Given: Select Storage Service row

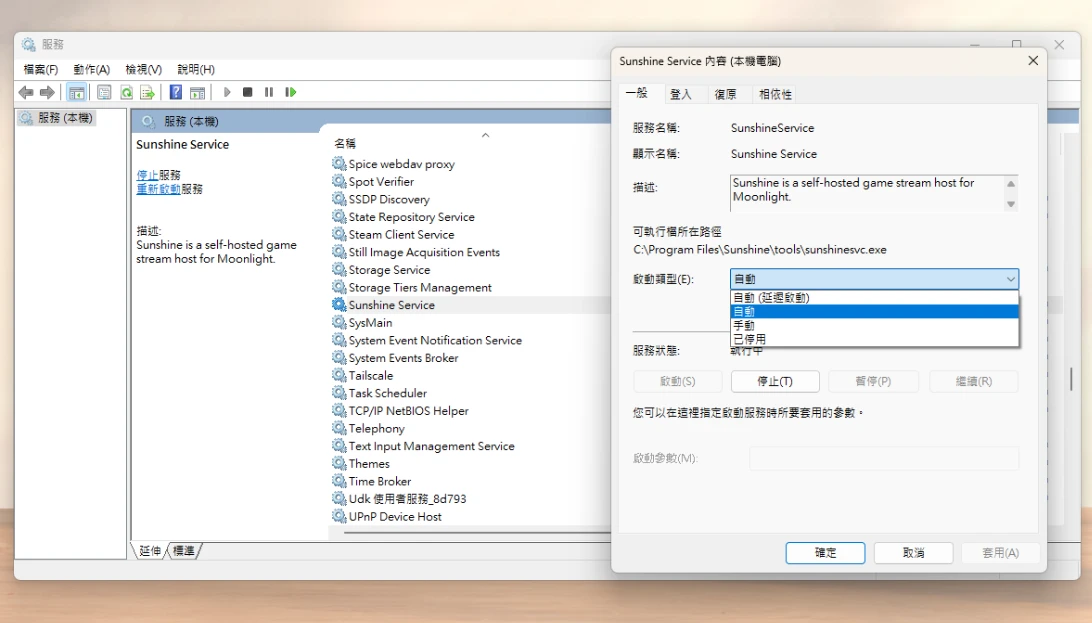Looking at the screenshot, I should click(x=389, y=269).
